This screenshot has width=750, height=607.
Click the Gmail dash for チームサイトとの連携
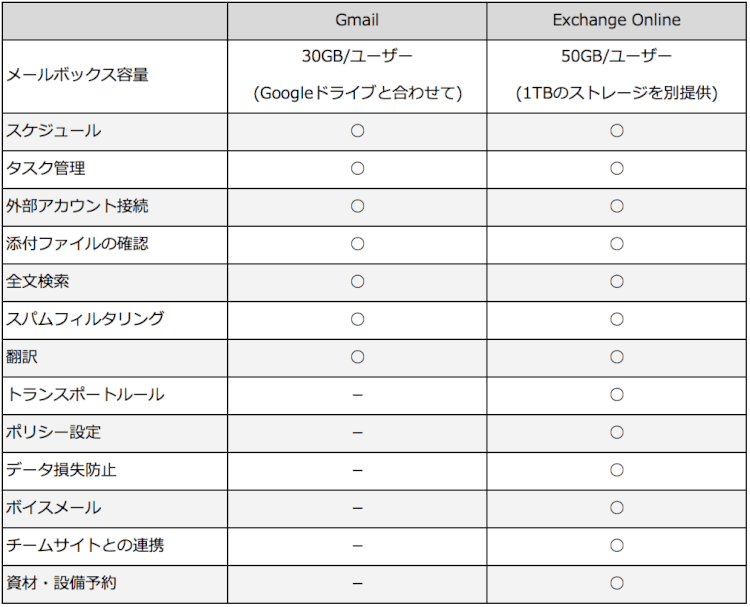[x=357, y=546]
